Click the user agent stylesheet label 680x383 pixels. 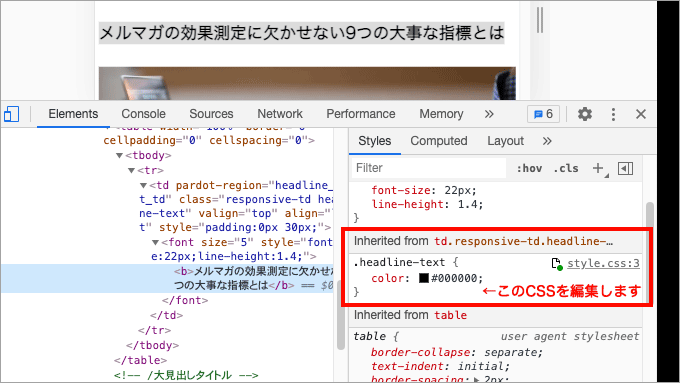pos(570,337)
